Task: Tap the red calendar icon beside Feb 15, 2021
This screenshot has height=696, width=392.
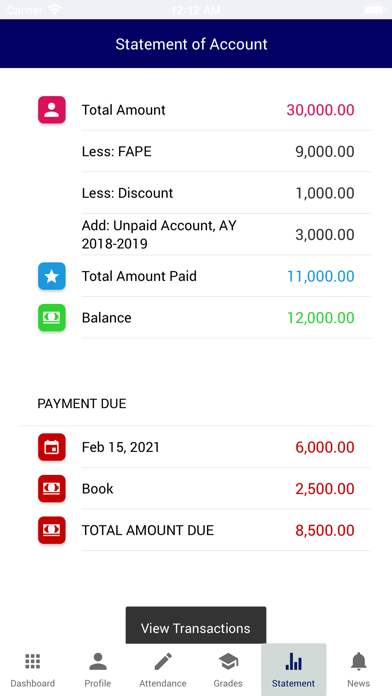Action: [51, 447]
